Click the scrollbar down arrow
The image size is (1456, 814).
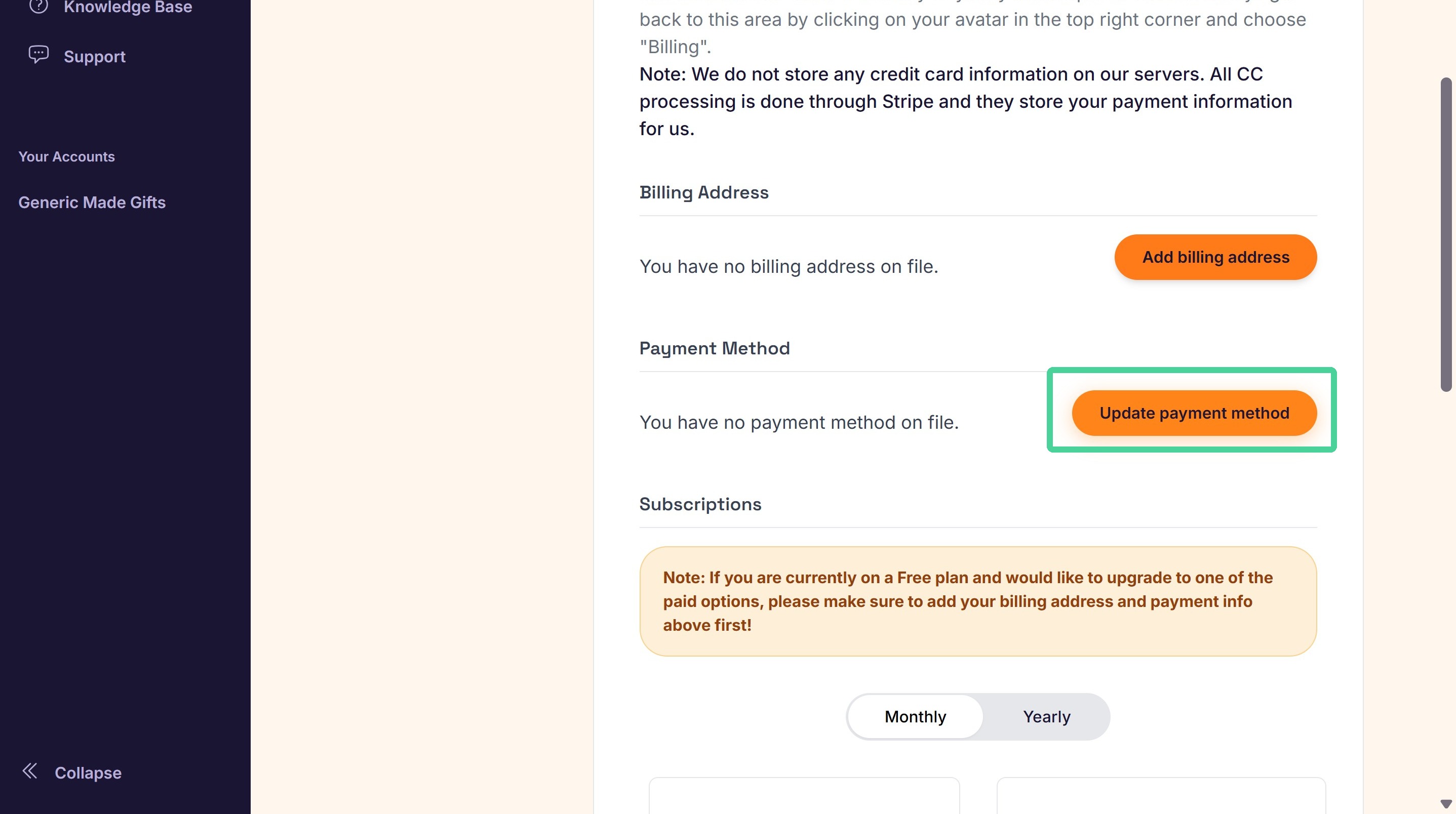[1446, 803]
